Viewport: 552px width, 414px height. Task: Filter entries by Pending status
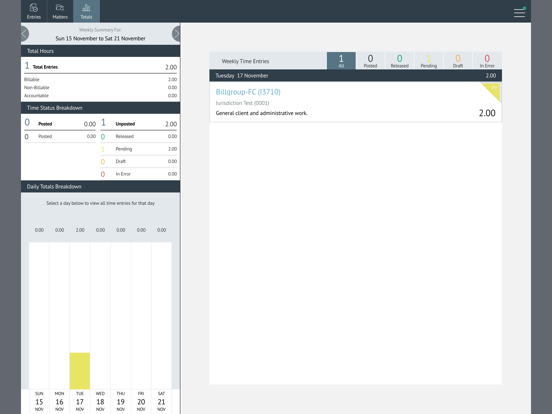tap(429, 61)
